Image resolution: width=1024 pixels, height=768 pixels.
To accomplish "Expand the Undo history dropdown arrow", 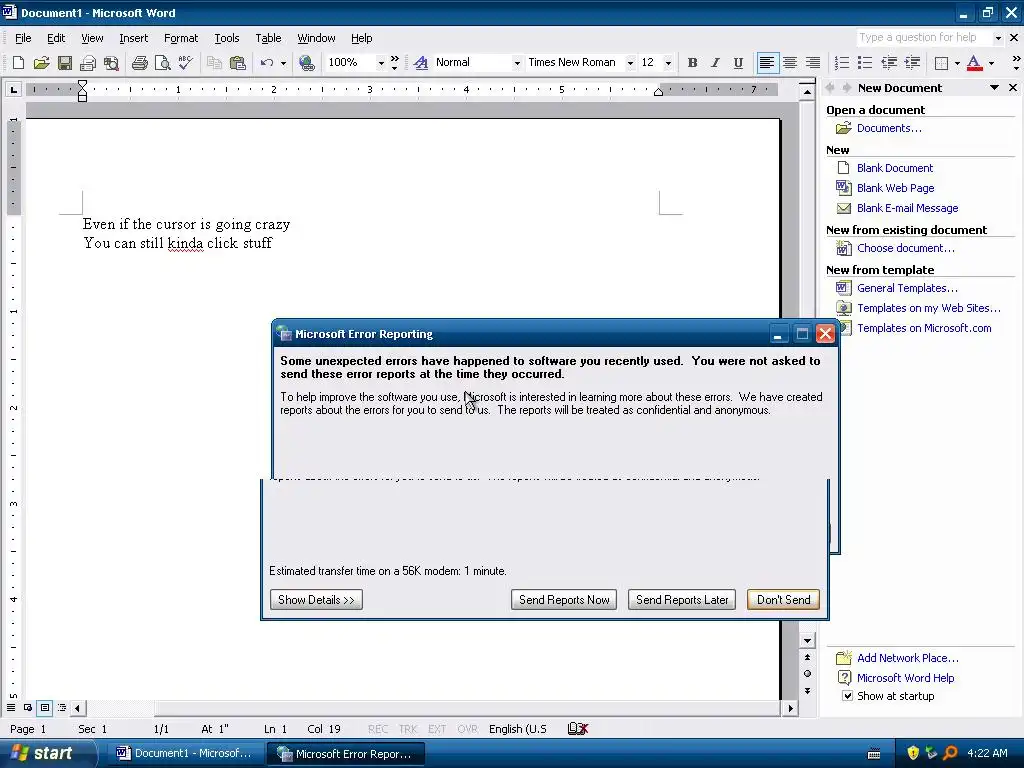I will pyautogui.click(x=283, y=63).
